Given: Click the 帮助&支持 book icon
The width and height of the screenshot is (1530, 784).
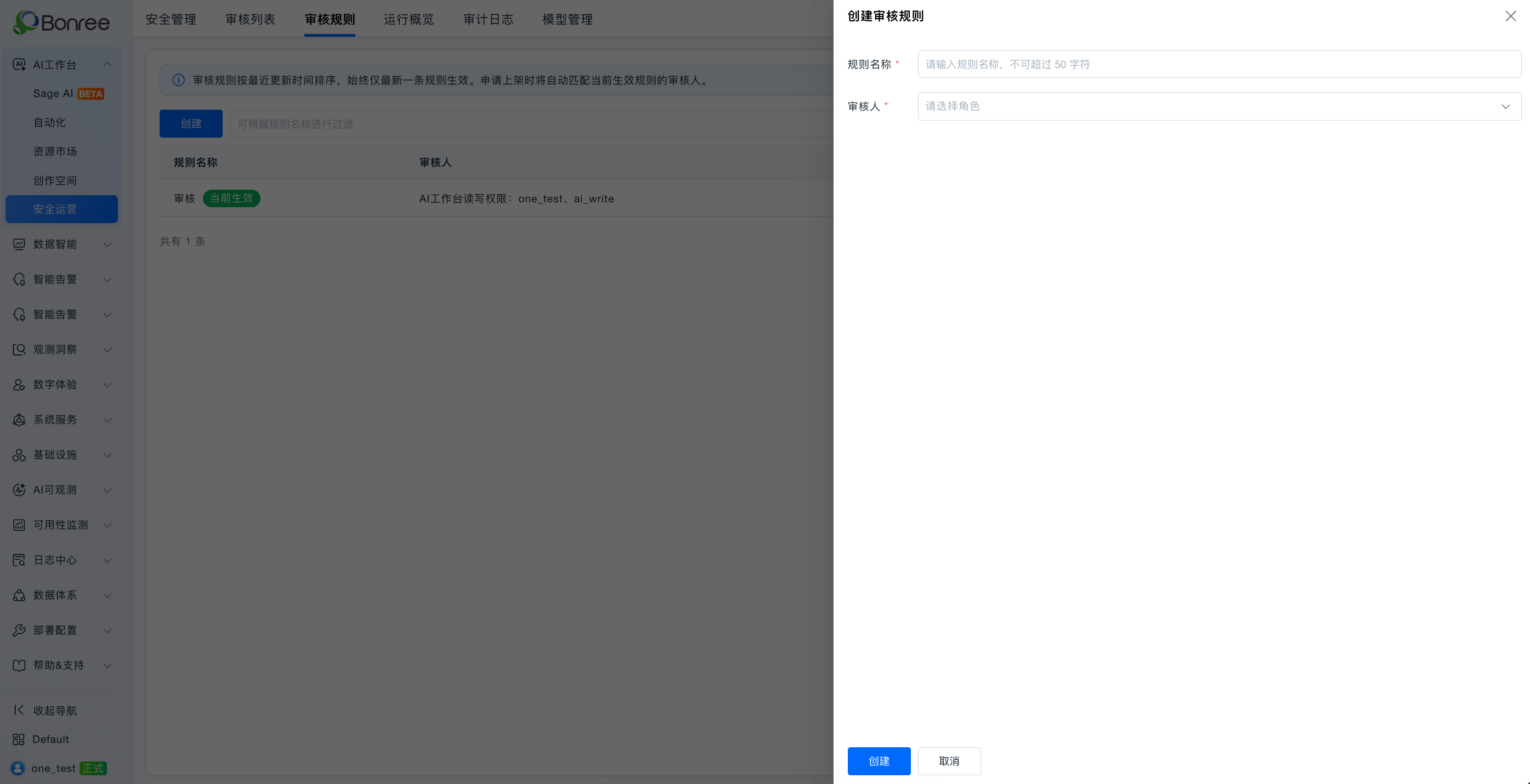Looking at the screenshot, I should coord(19,664).
